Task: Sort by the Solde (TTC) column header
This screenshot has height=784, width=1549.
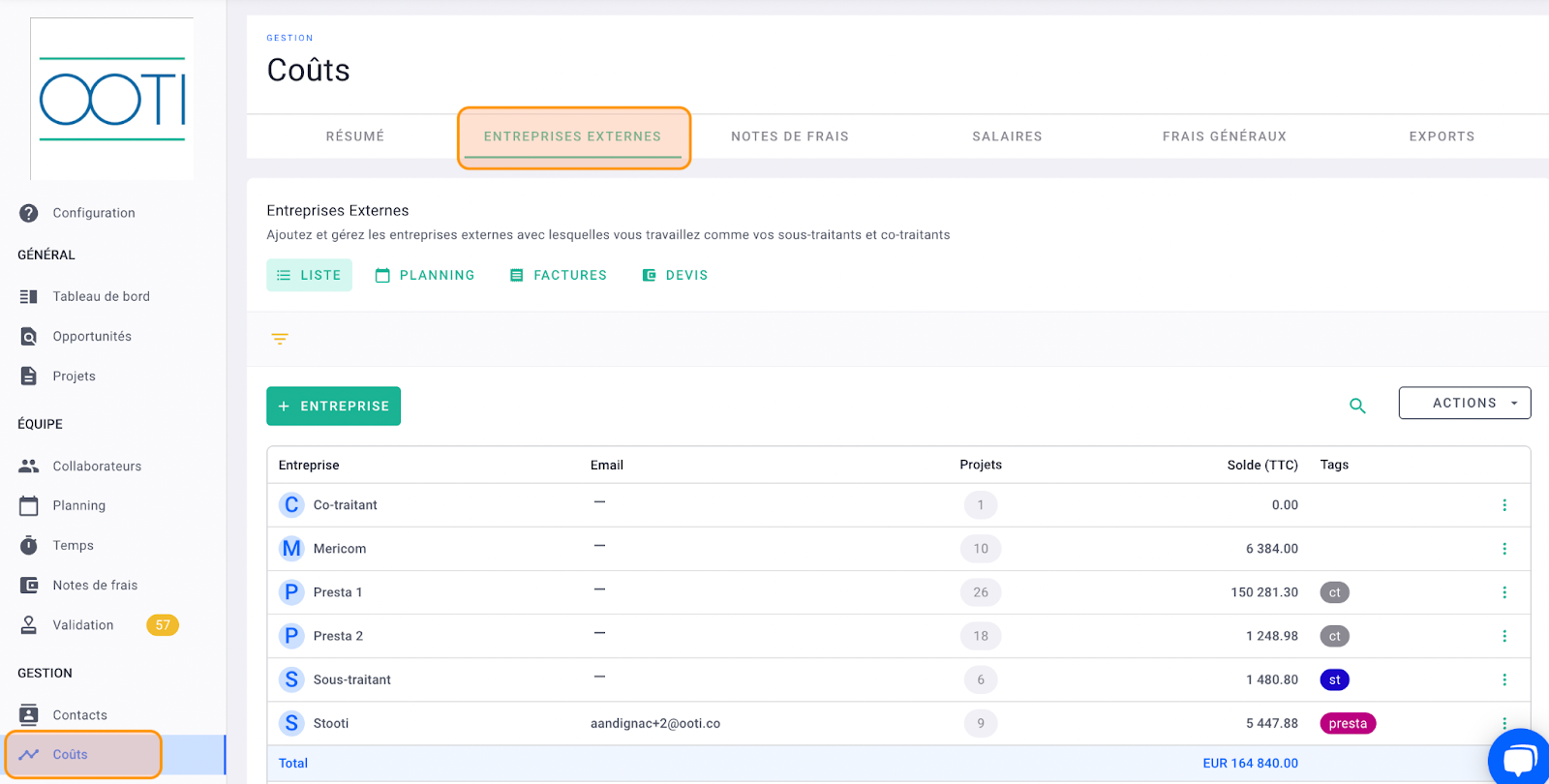Action: coord(1262,465)
